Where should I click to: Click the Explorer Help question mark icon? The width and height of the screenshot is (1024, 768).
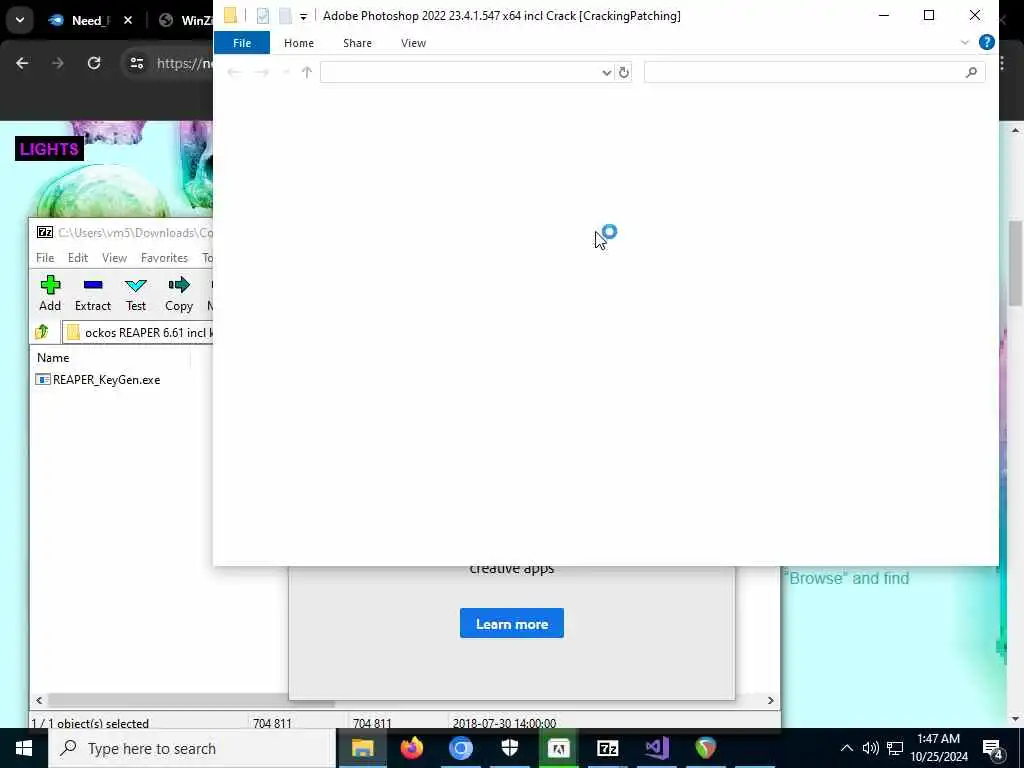click(x=987, y=42)
